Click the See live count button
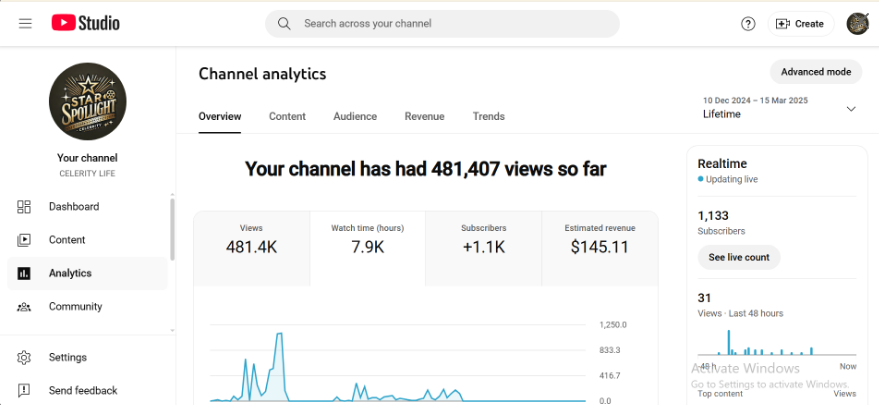Viewport: 879px width, 405px height. (x=739, y=257)
